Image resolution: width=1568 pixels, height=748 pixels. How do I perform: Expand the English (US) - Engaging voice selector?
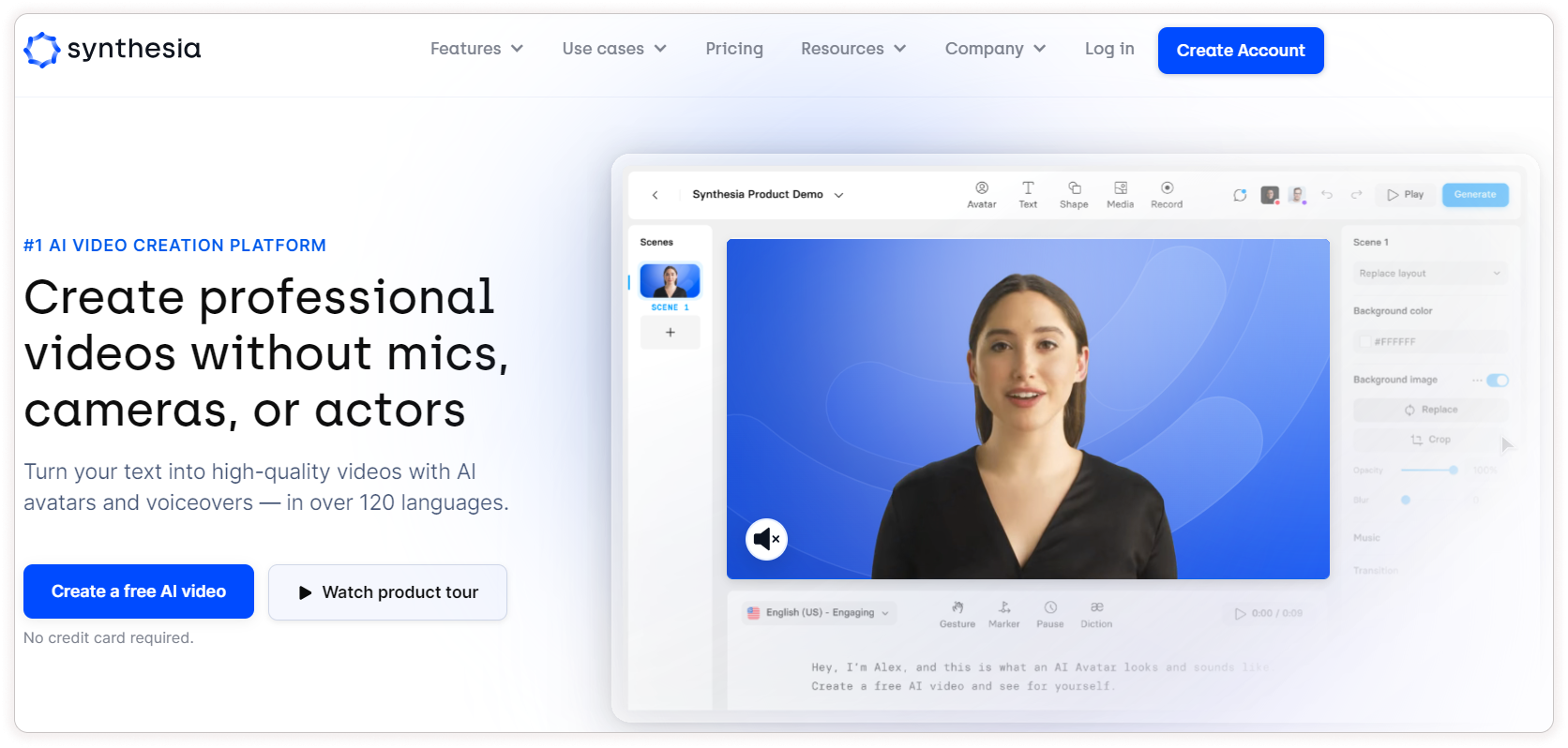pyautogui.click(x=819, y=613)
